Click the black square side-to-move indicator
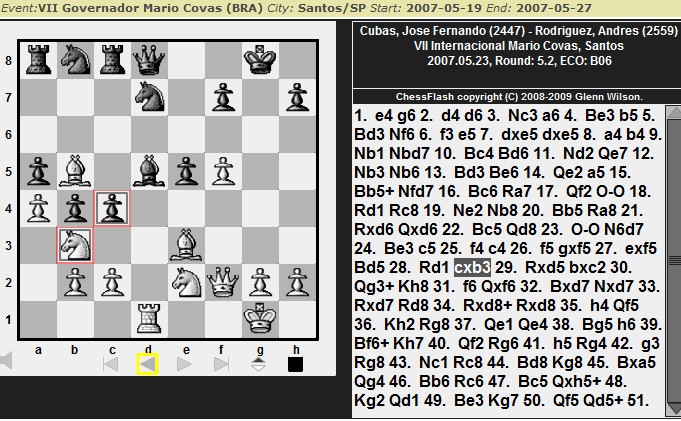The height and width of the screenshot is (421, 681). [x=295, y=364]
